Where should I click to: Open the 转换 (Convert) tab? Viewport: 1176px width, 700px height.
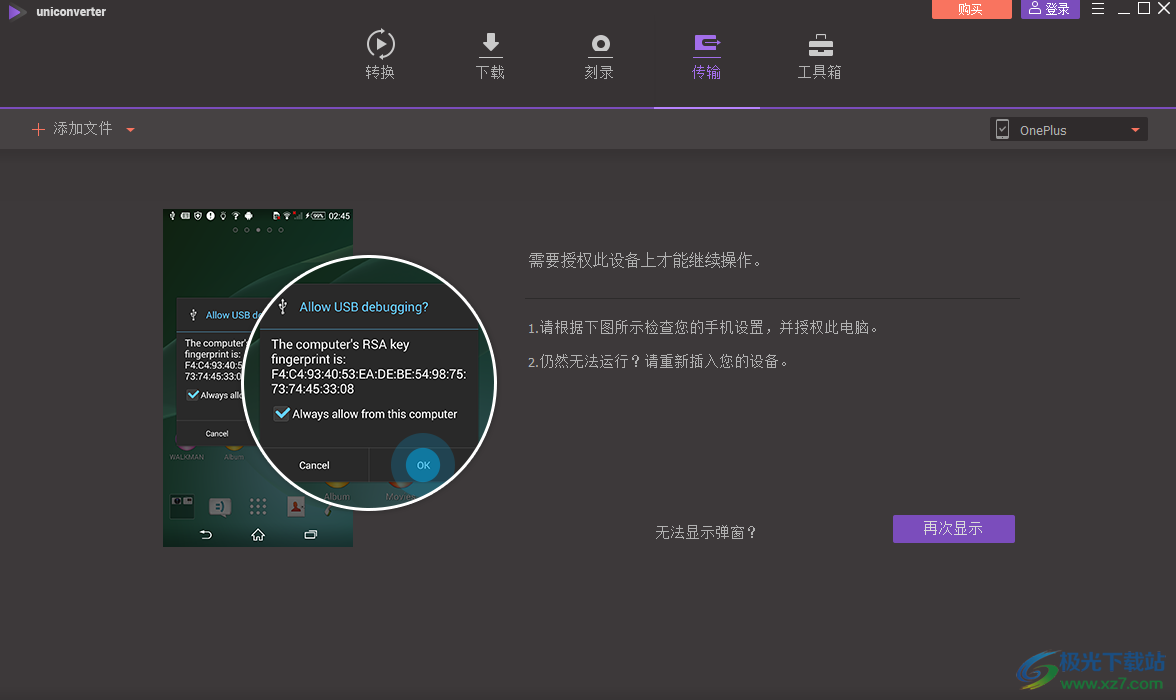[x=380, y=55]
